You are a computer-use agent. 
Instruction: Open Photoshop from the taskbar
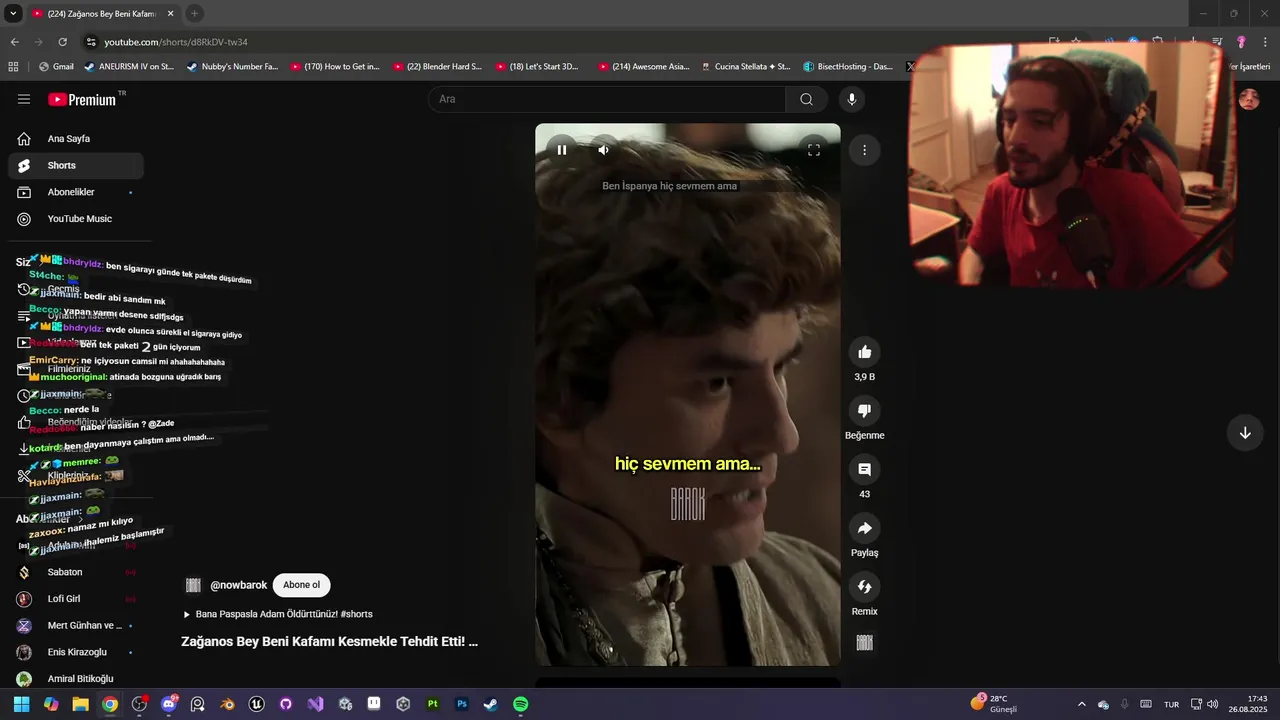pos(462,704)
